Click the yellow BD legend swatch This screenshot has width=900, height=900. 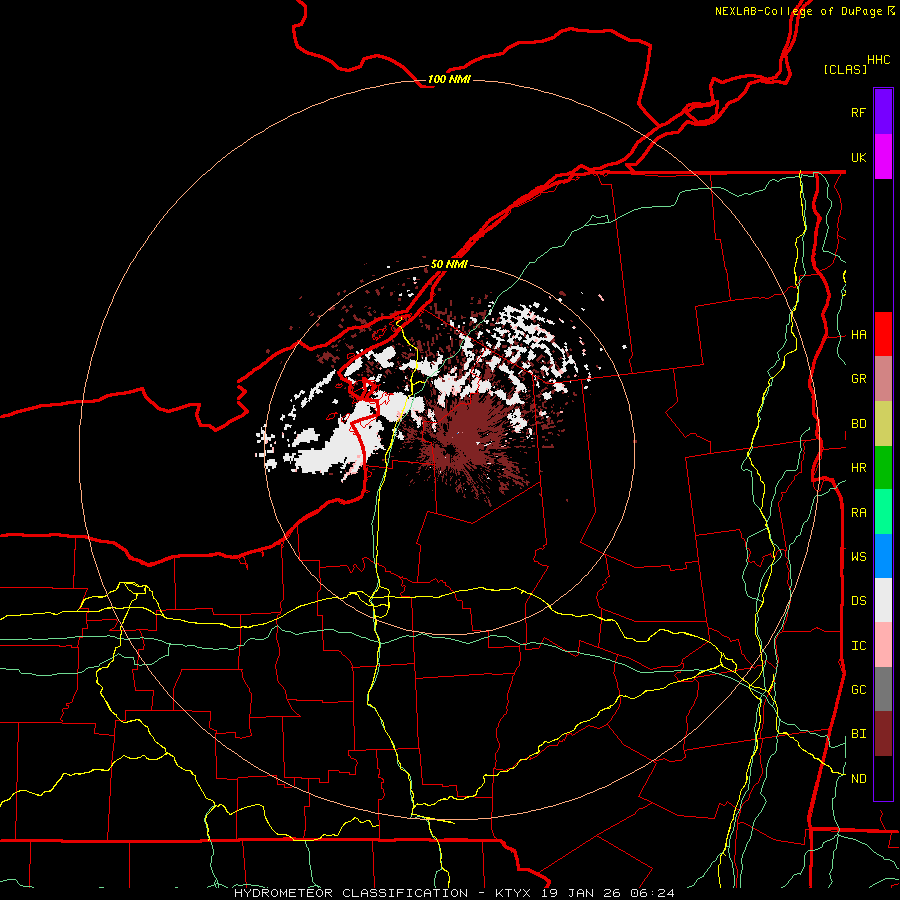883,424
